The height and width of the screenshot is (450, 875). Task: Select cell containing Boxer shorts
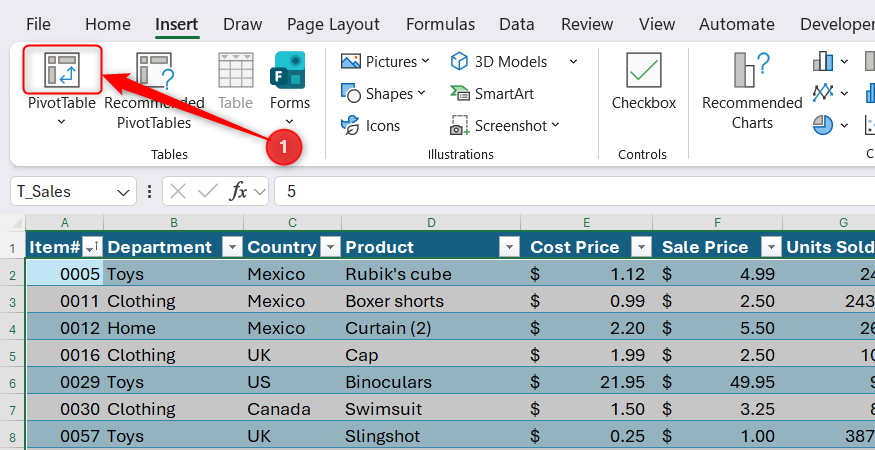(x=431, y=301)
